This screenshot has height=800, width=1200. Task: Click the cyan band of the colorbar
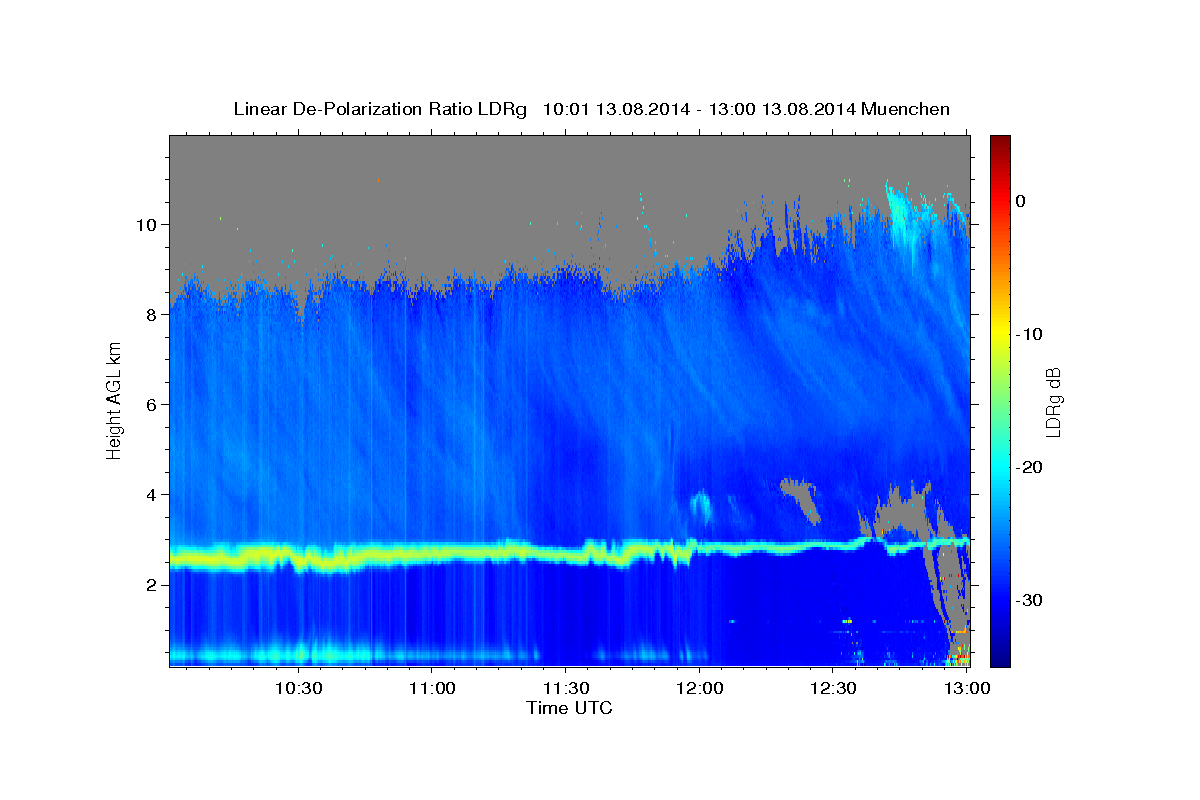[1000, 467]
